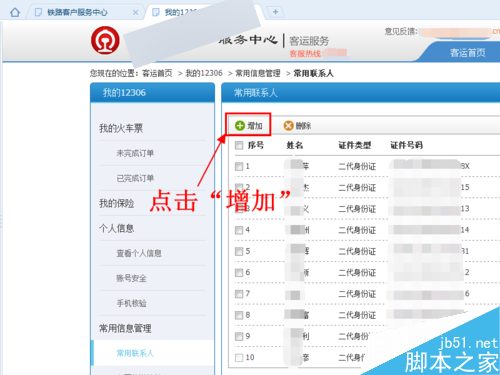Screen dimensions: 500x375
Task: Open 手机核验 in the sidebar
Action: (x=131, y=303)
